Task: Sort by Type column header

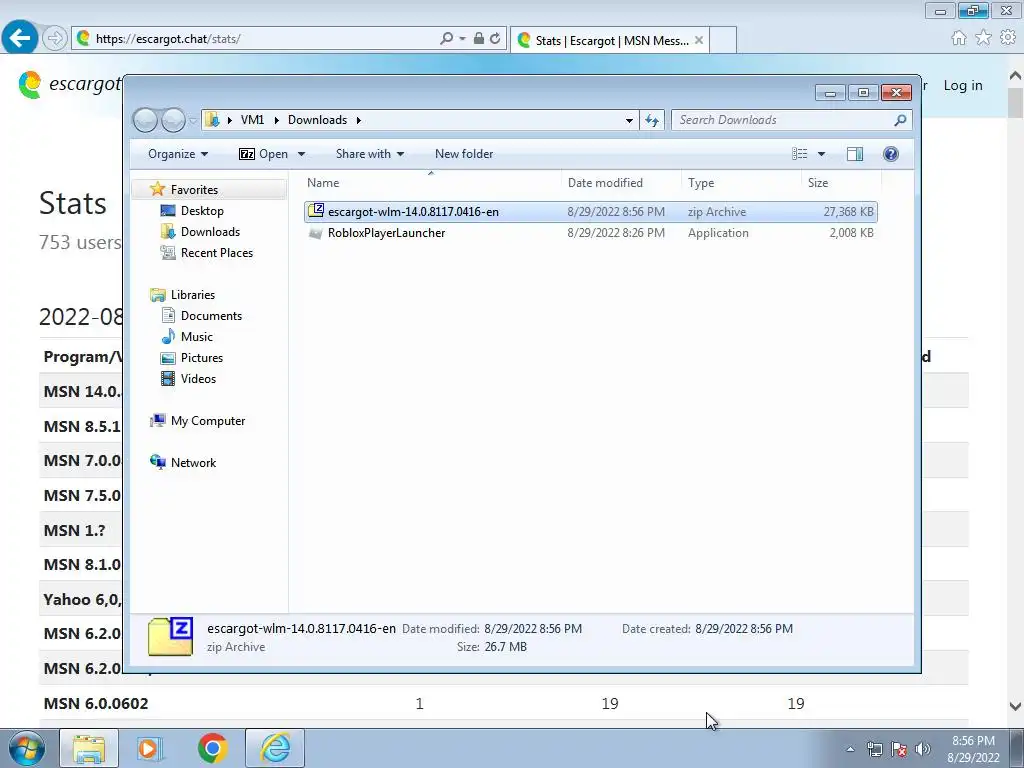Action: coord(741,184)
